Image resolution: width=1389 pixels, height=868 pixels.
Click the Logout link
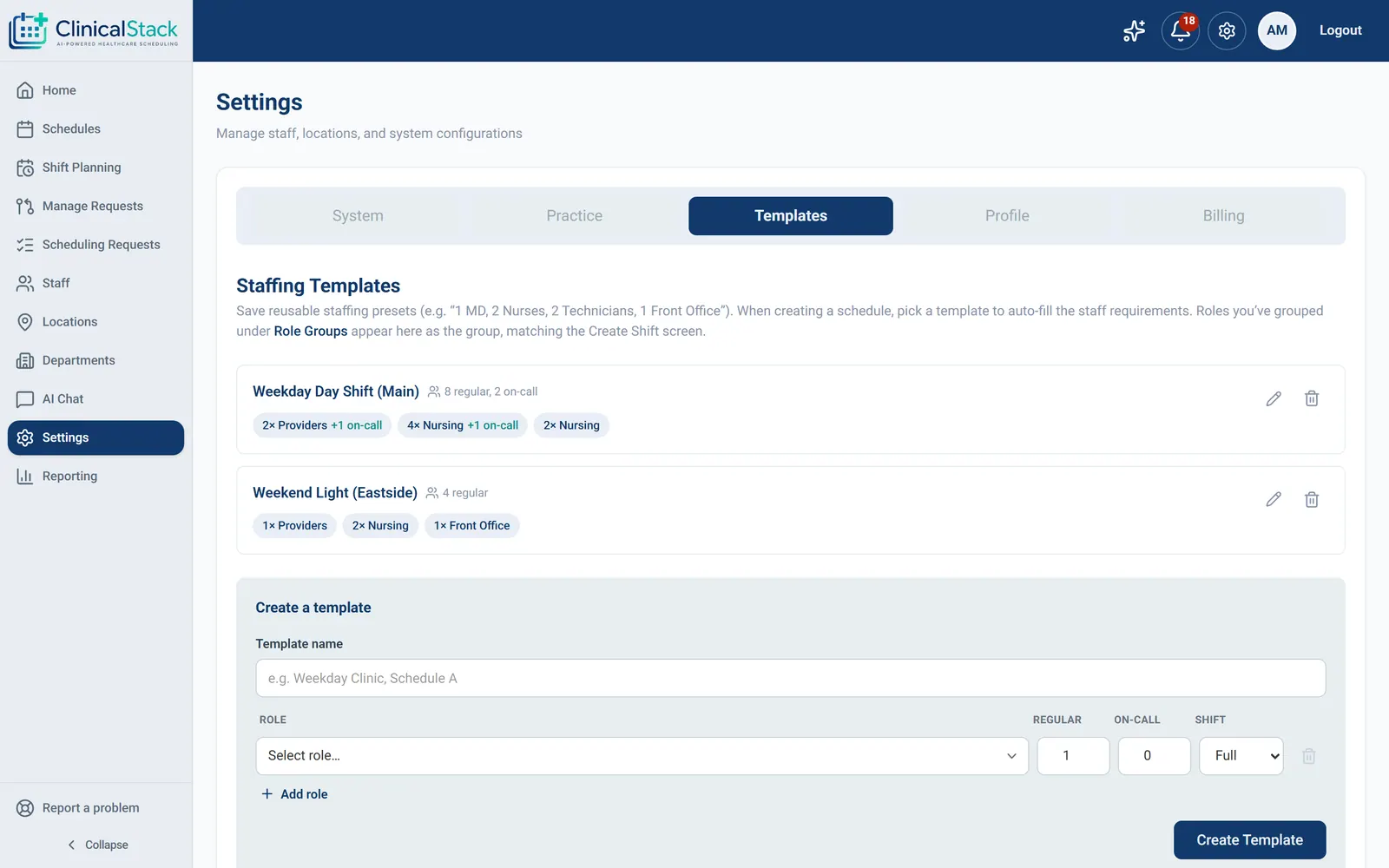(x=1340, y=30)
